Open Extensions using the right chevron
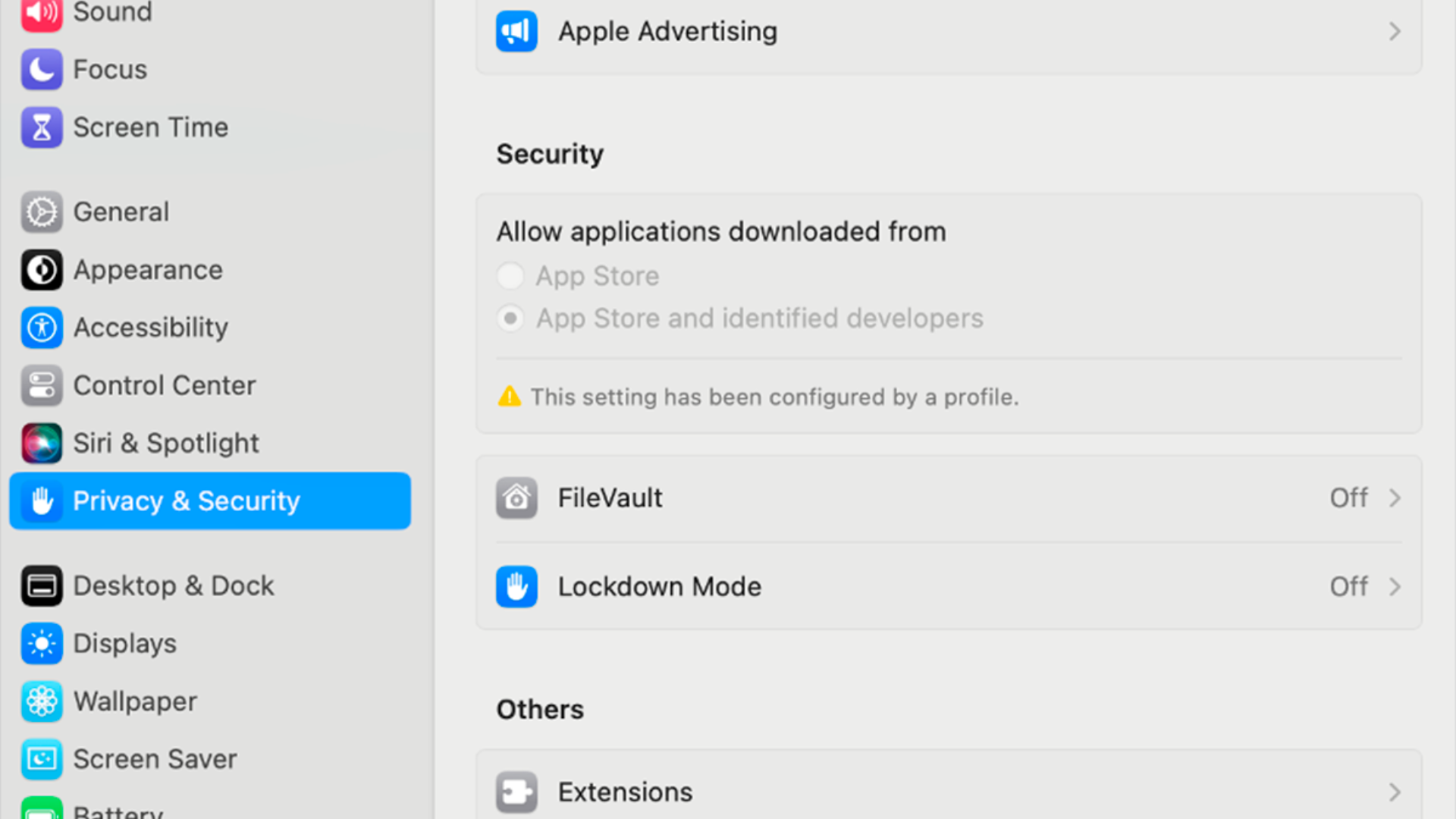1456x819 pixels. (x=1394, y=792)
